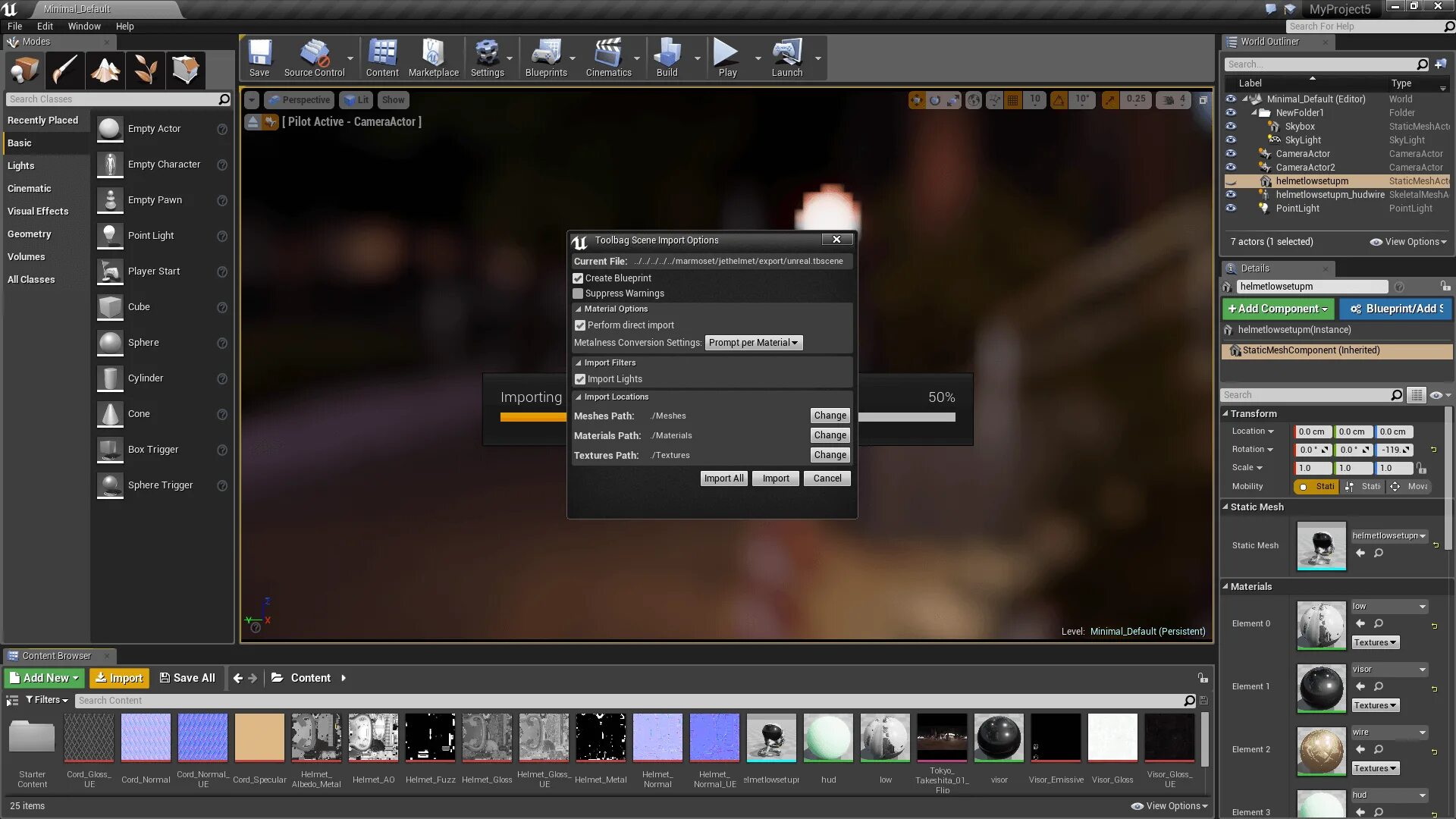Screen dimensions: 1456x819
Task: Enable the Suppress Warnings checkbox
Action: point(578,293)
